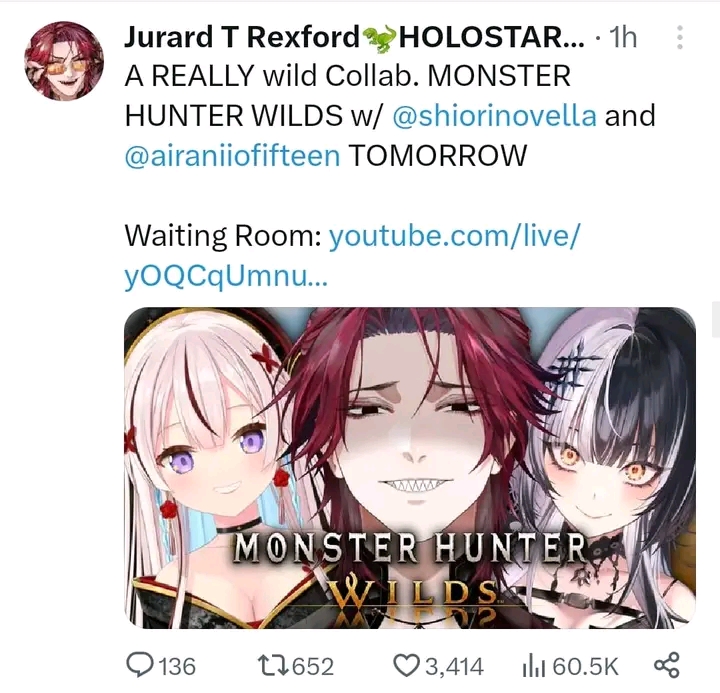Open the 1h timestamp of the post
Image resolution: width=720 pixels, height=693 pixels.
click(x=623, y=37)
